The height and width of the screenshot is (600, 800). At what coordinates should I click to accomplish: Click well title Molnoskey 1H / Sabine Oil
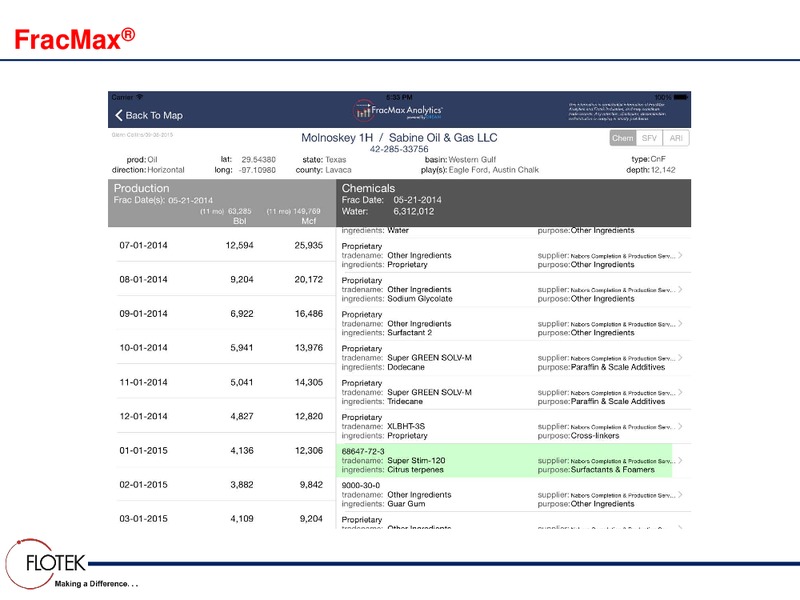399,138
